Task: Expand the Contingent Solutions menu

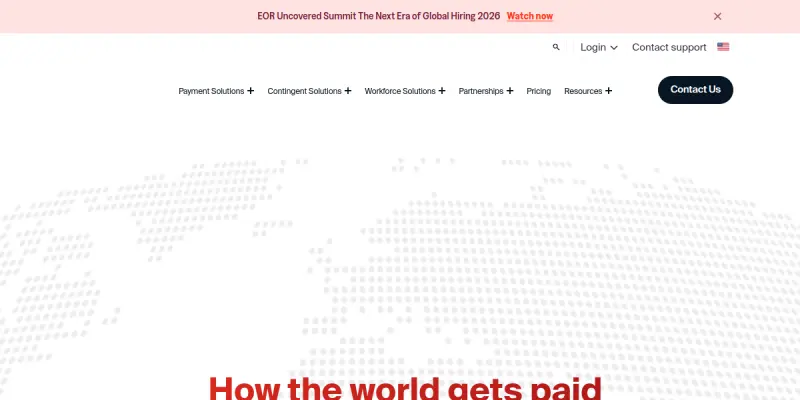Action: tap(309, 91)
